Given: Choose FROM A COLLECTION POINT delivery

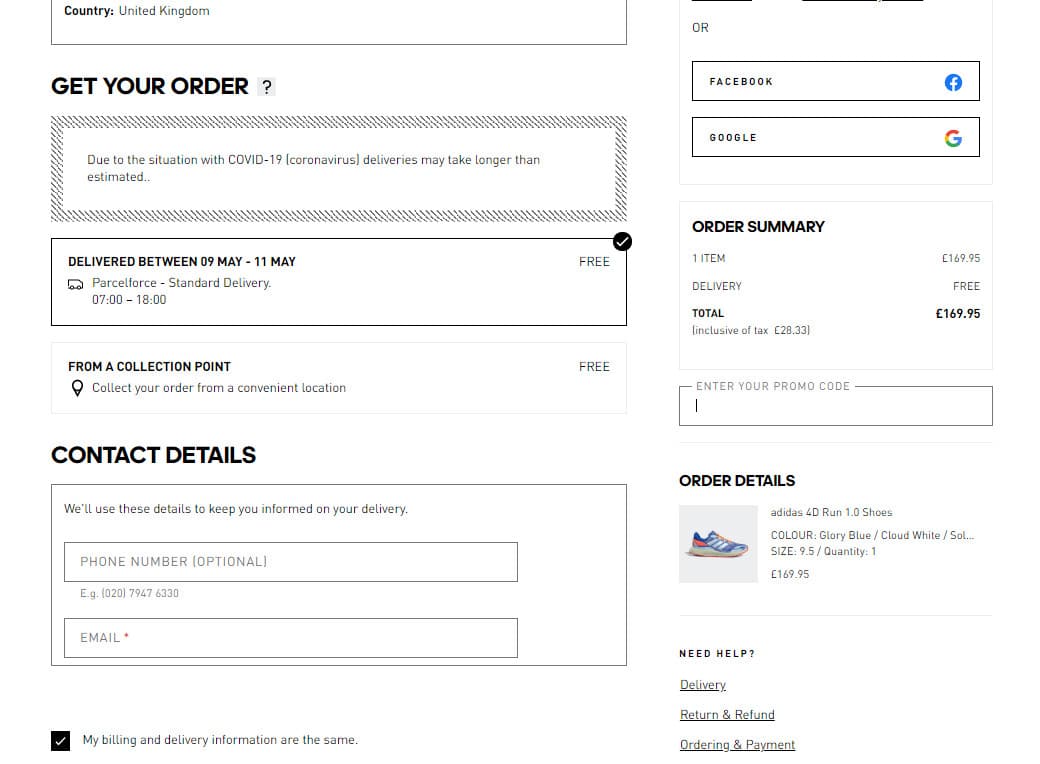Looking at the screenshot, I should point(339,377).
